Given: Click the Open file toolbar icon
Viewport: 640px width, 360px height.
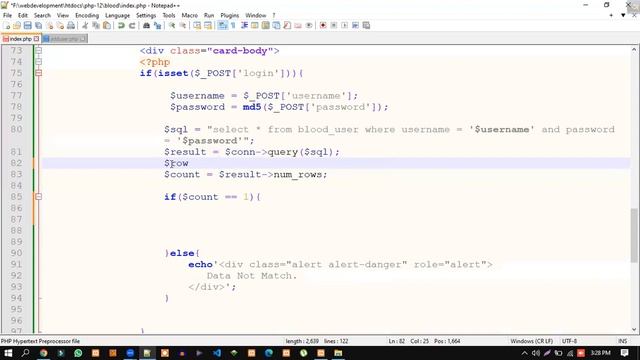Looking at the screenshot, I should tap(17, 26).
